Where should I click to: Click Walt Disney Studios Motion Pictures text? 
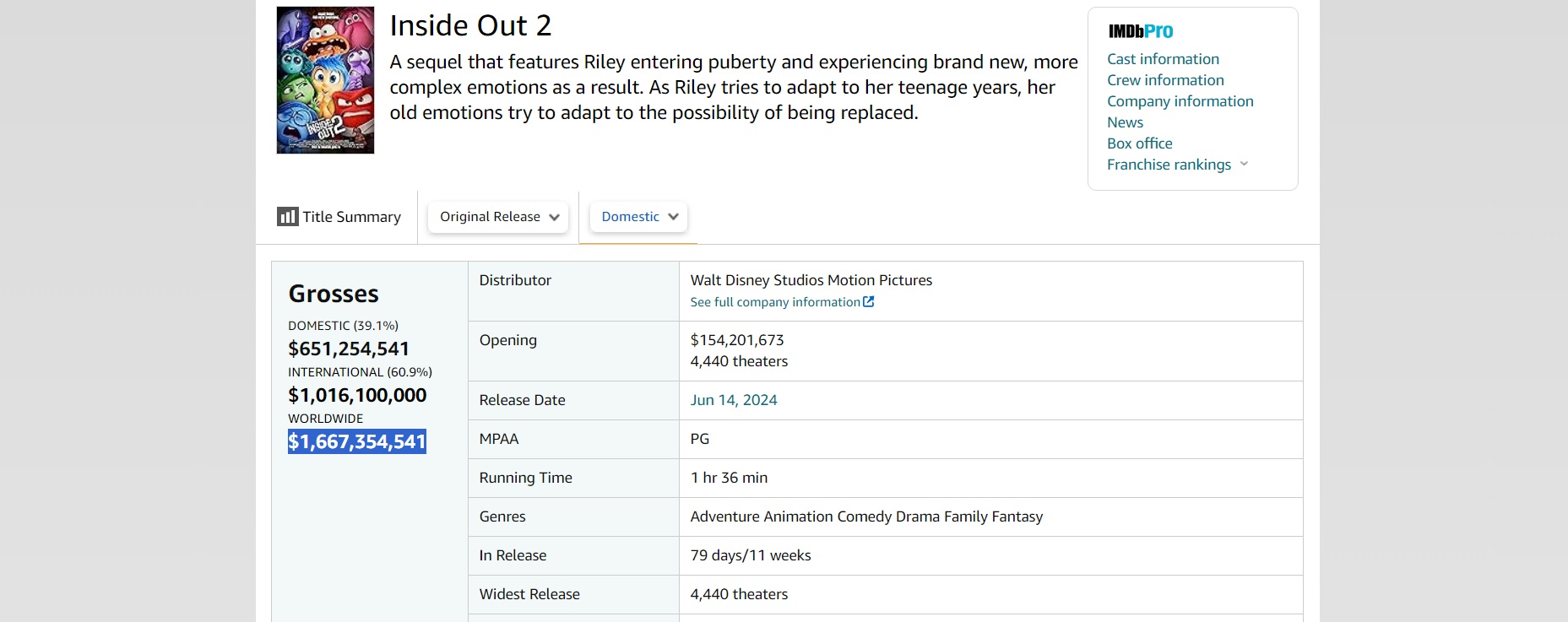coord(811,280)
